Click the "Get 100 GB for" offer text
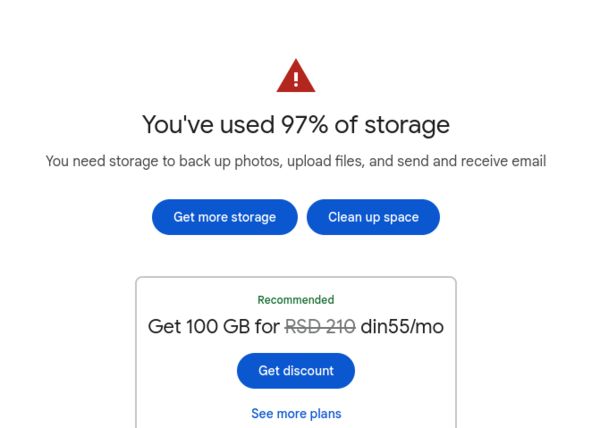The height and width of the screenshot is (428, 600). point(214,327)
